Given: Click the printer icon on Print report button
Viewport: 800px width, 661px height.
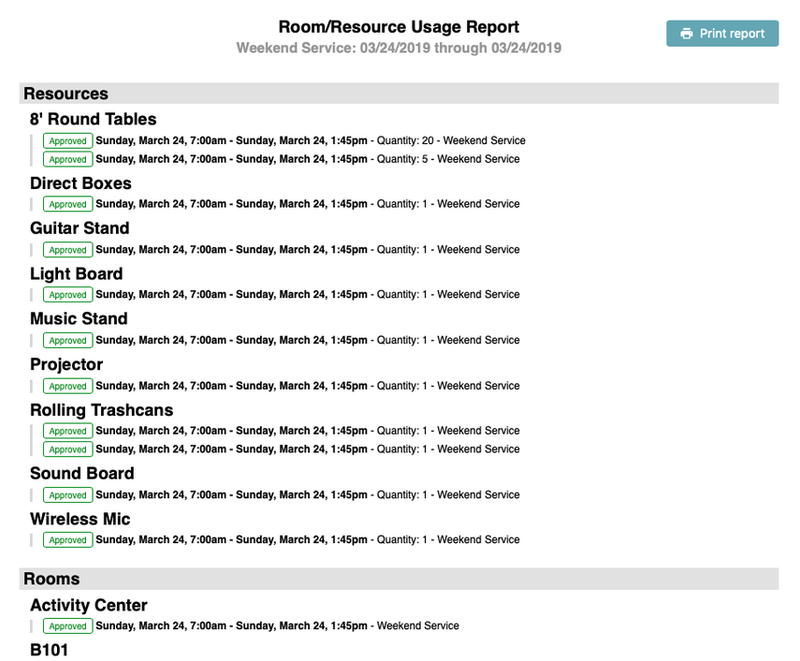Looking at the screenshot, I should coord(686,33).
